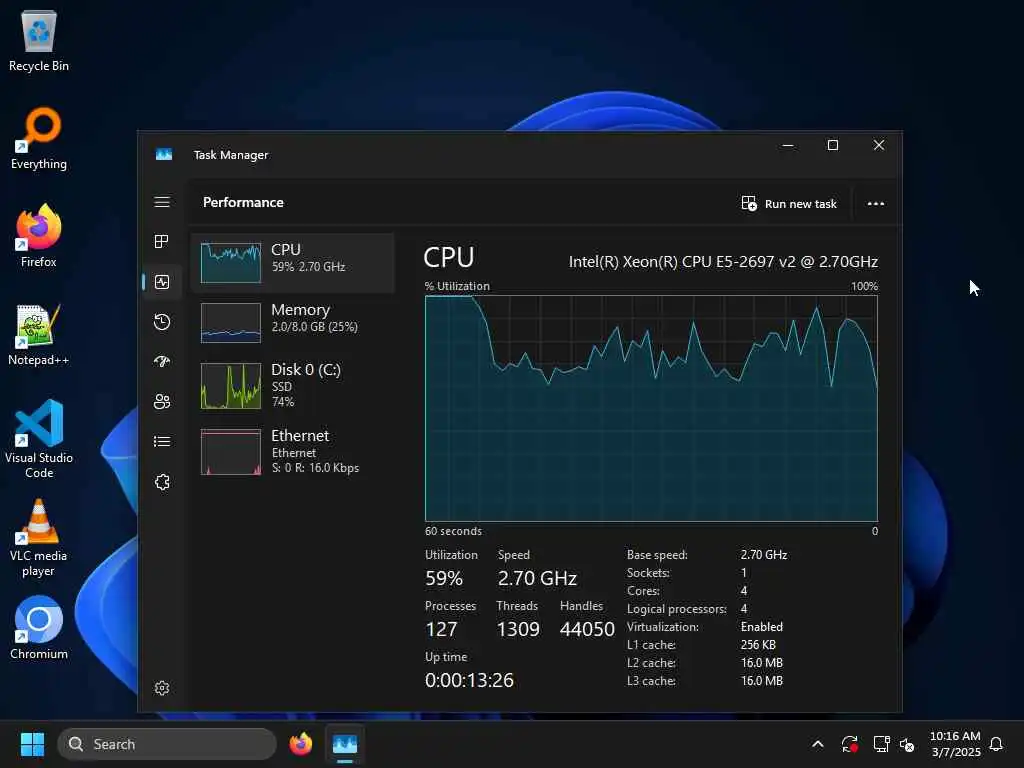Minimize the Task Manager window

click(x=788, y=145)
